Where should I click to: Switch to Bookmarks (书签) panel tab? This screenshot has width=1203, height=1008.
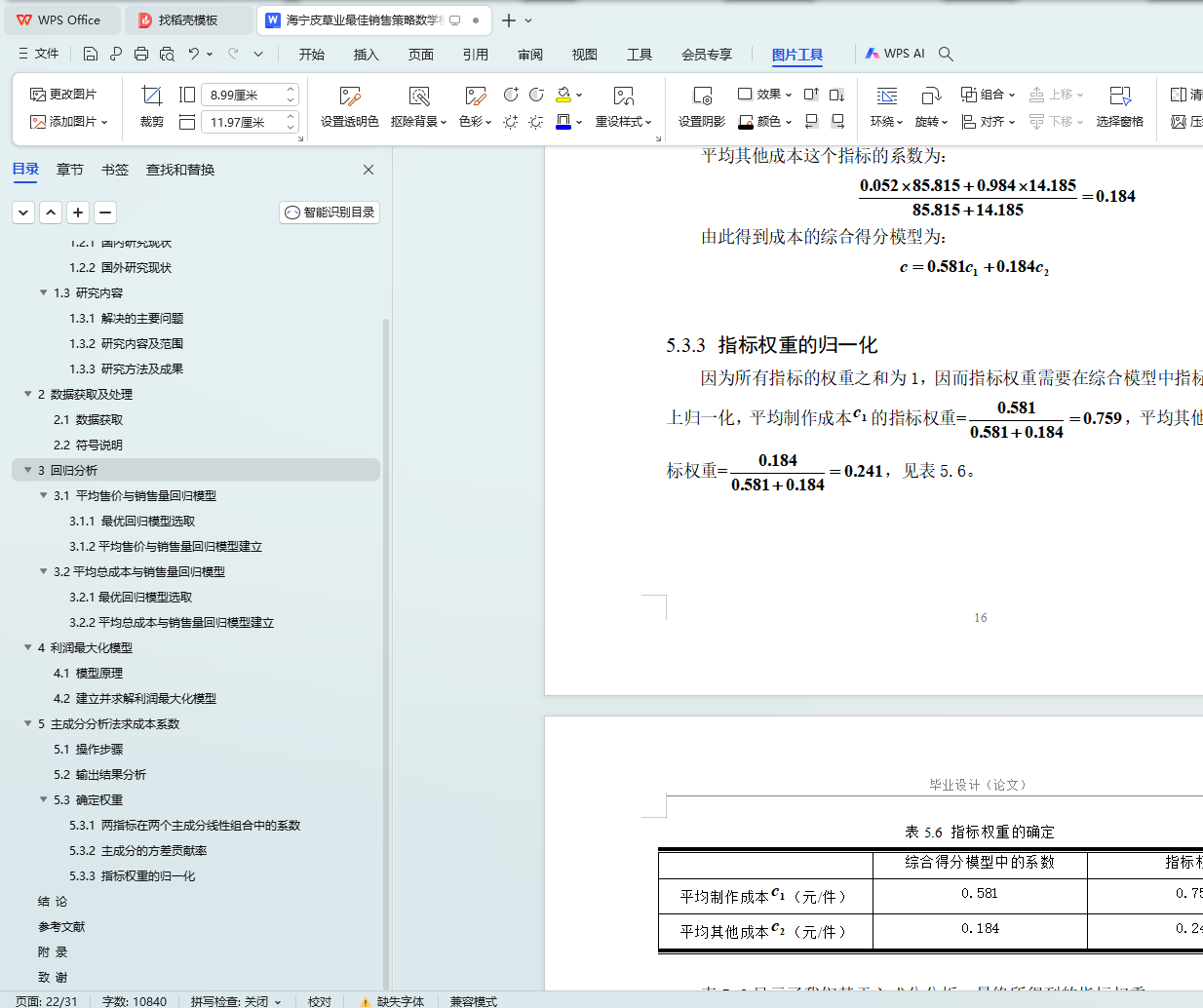(115, 170)
